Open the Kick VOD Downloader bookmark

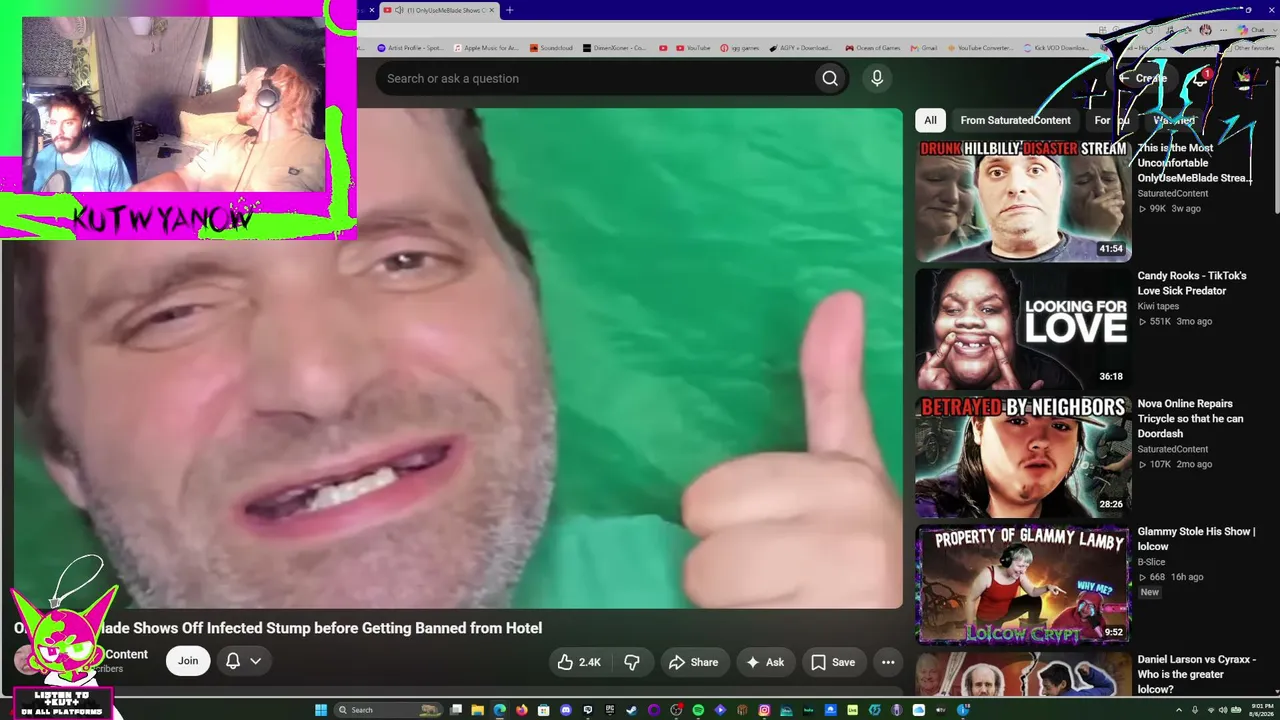click(x=1055, y=47)
